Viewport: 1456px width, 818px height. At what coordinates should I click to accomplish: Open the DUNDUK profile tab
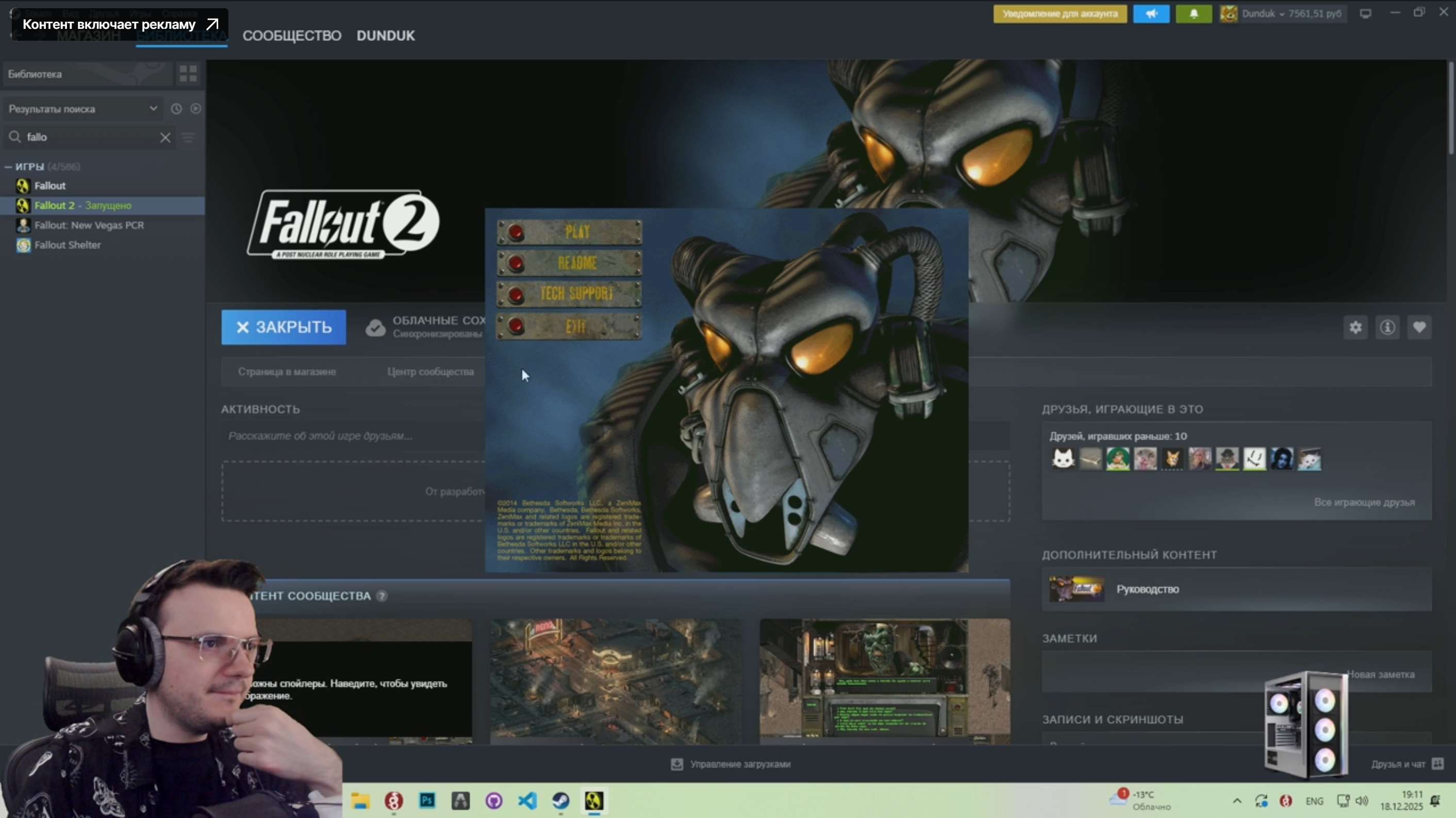tap(386, 36)
